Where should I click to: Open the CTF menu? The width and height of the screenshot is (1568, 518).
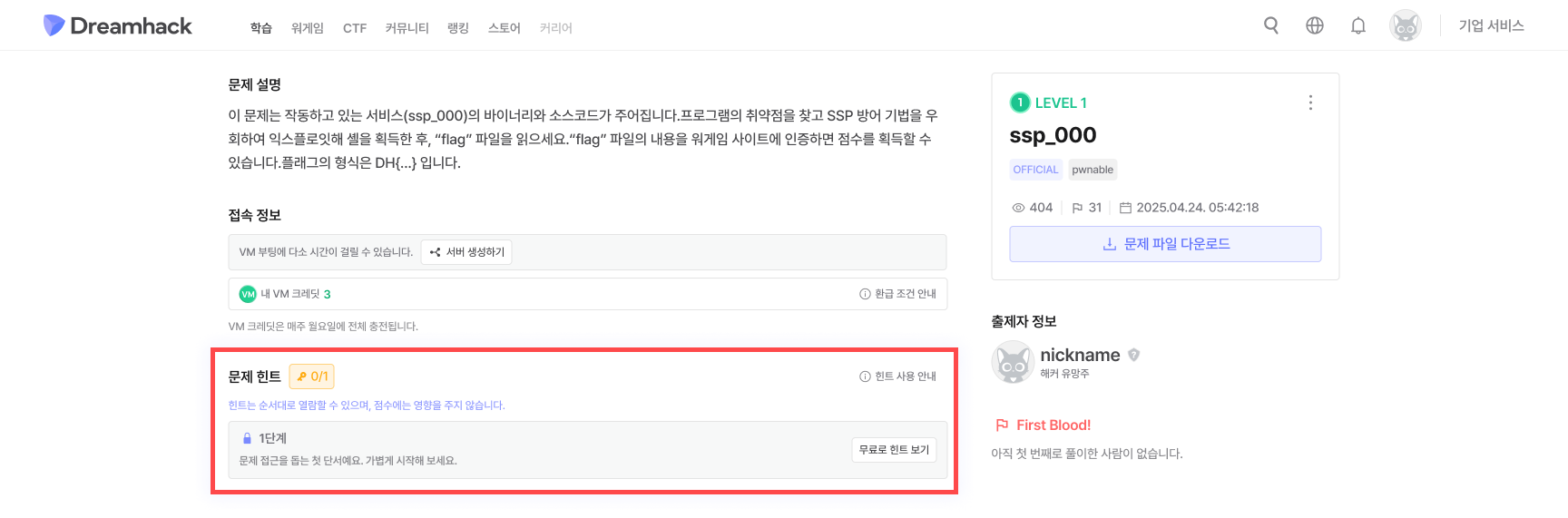(x=355, y=28)
